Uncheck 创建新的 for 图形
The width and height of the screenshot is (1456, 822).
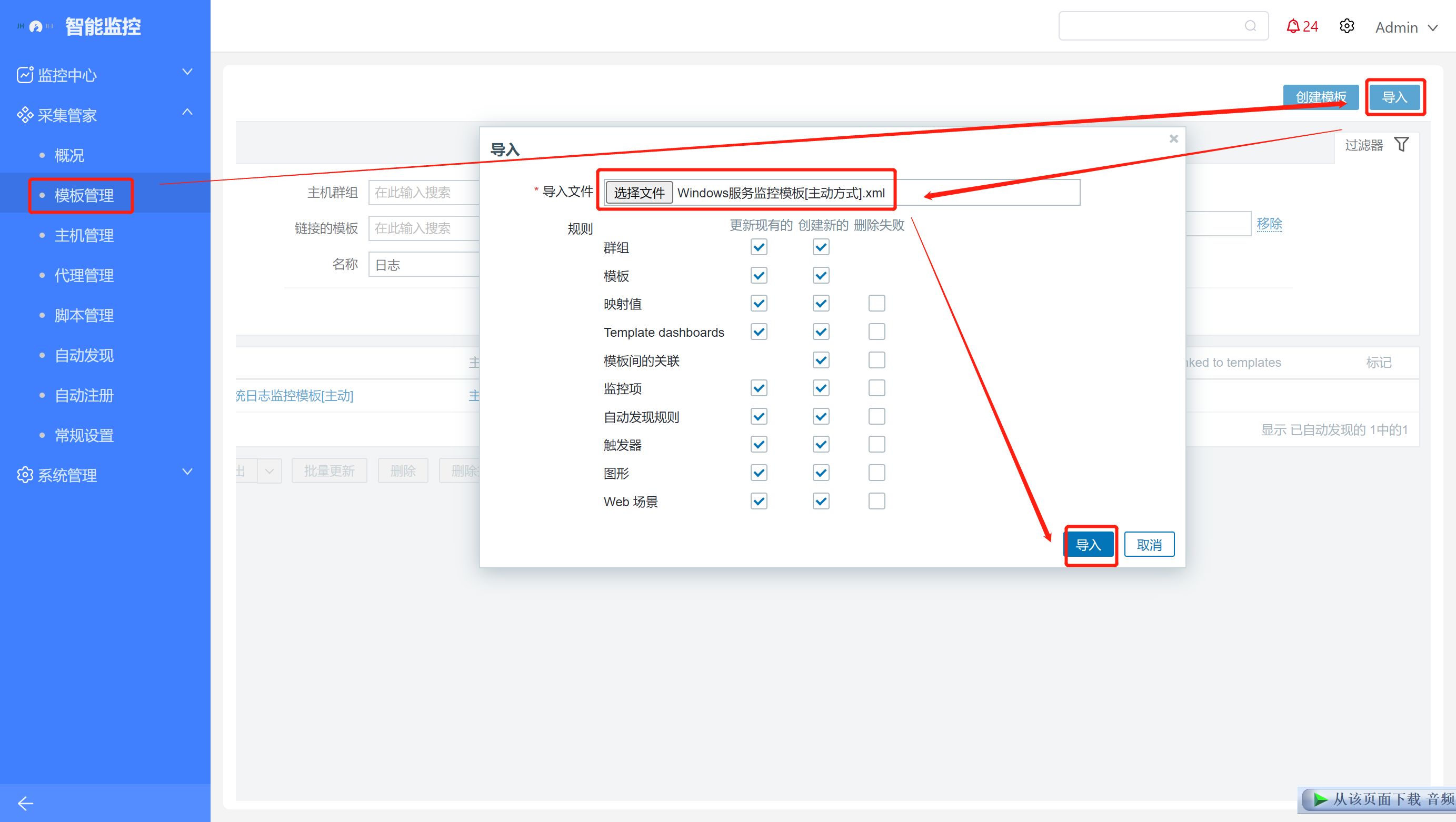coord(821,473)
